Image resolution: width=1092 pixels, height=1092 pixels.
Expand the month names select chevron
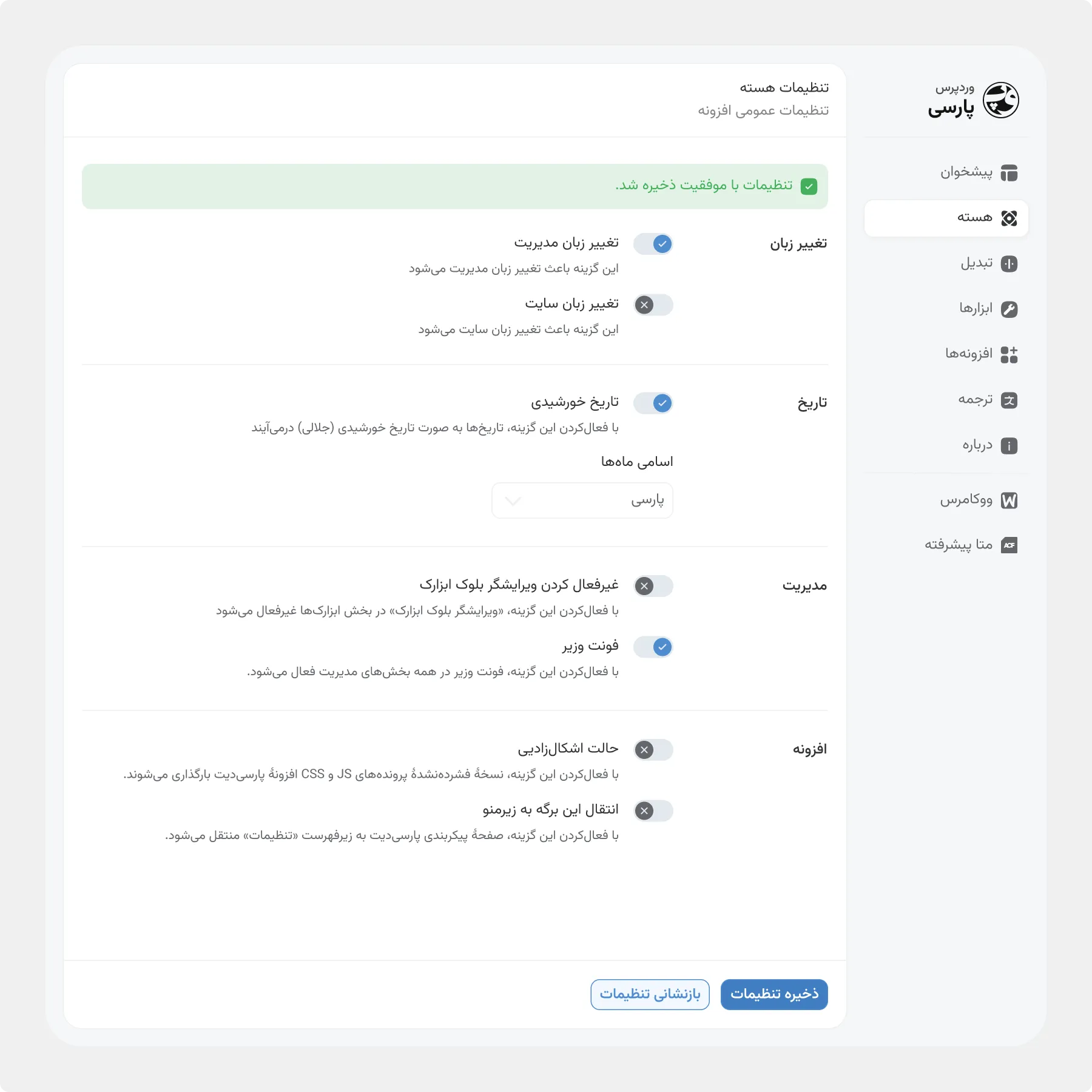[x=513, y=500]
